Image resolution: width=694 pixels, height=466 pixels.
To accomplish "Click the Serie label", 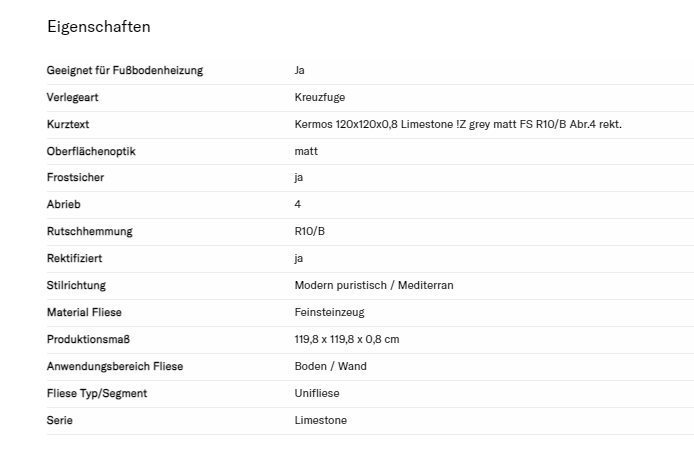I will 60,421.
